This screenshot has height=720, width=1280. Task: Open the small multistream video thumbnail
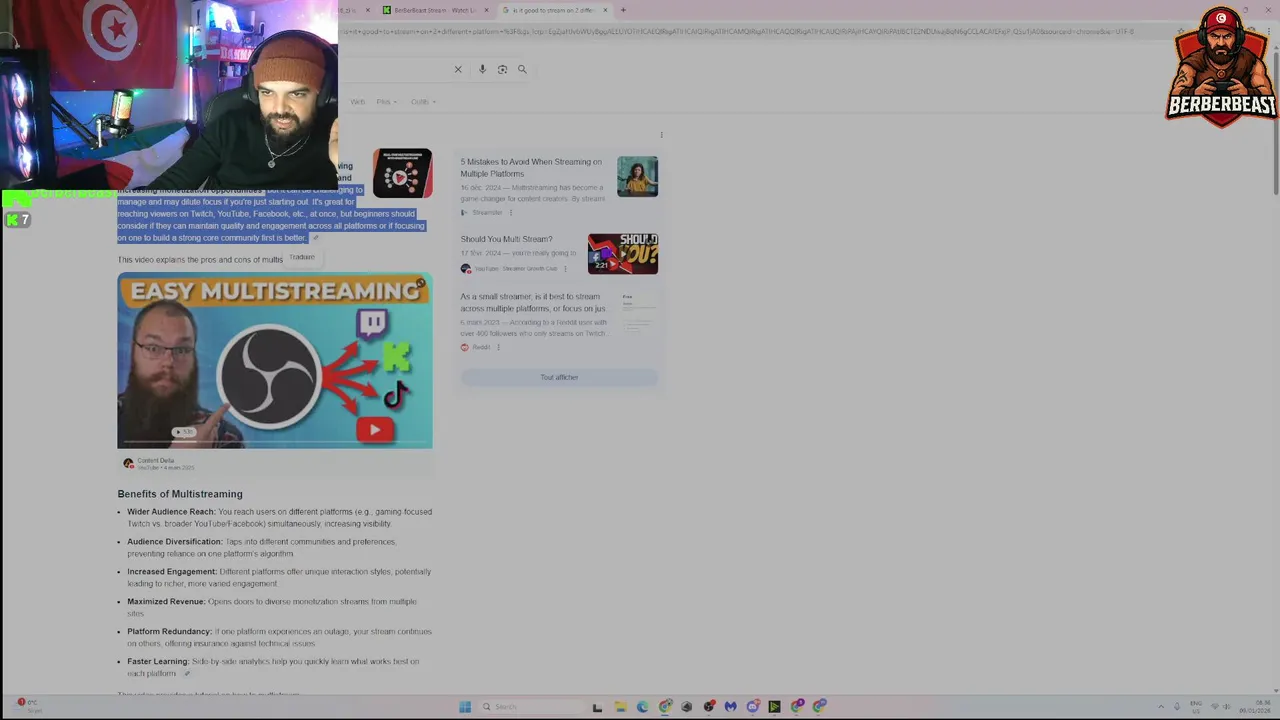(402, 174)
